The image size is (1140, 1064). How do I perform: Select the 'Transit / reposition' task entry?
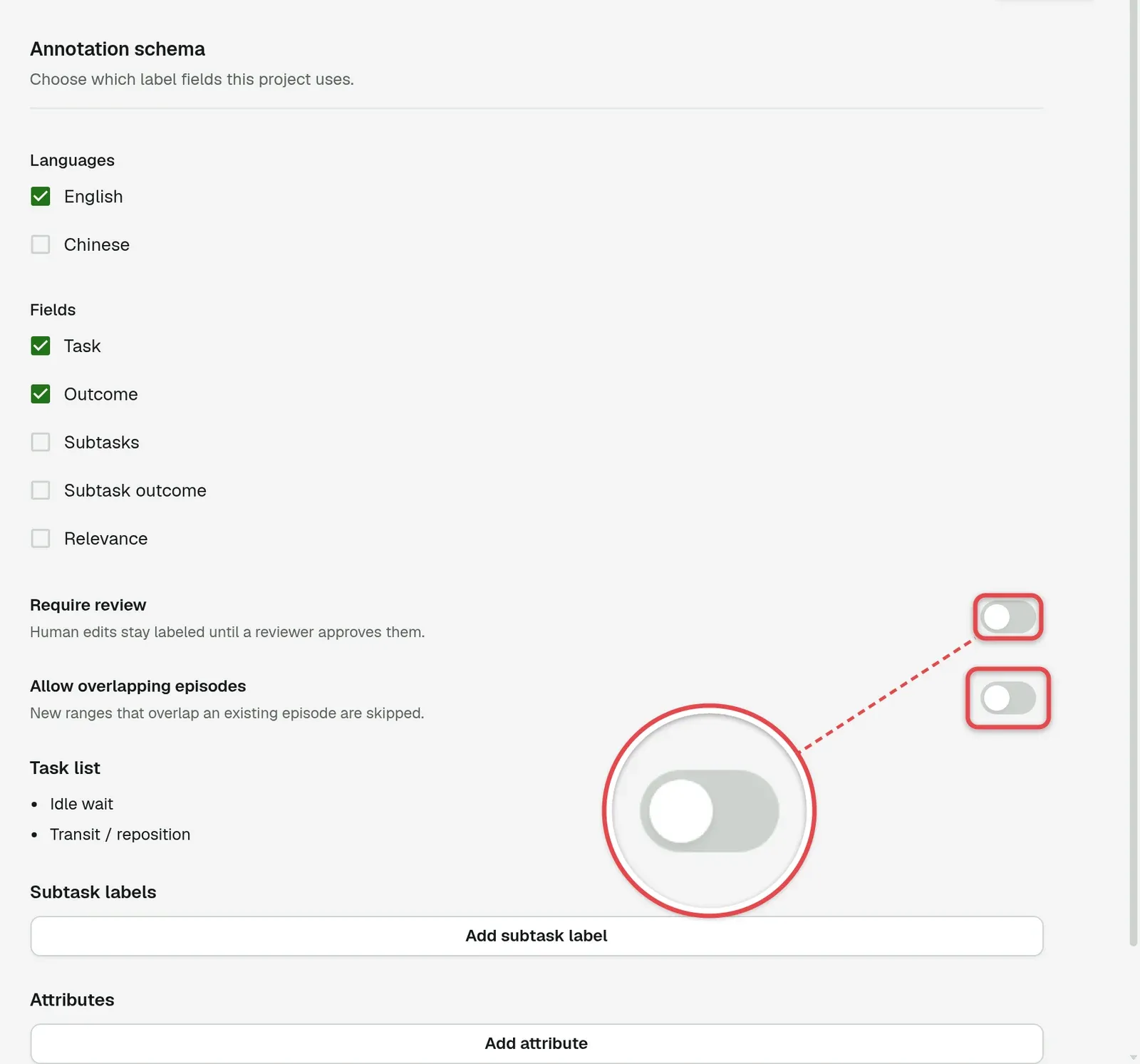pyautogui.click(x=120, y=835)
